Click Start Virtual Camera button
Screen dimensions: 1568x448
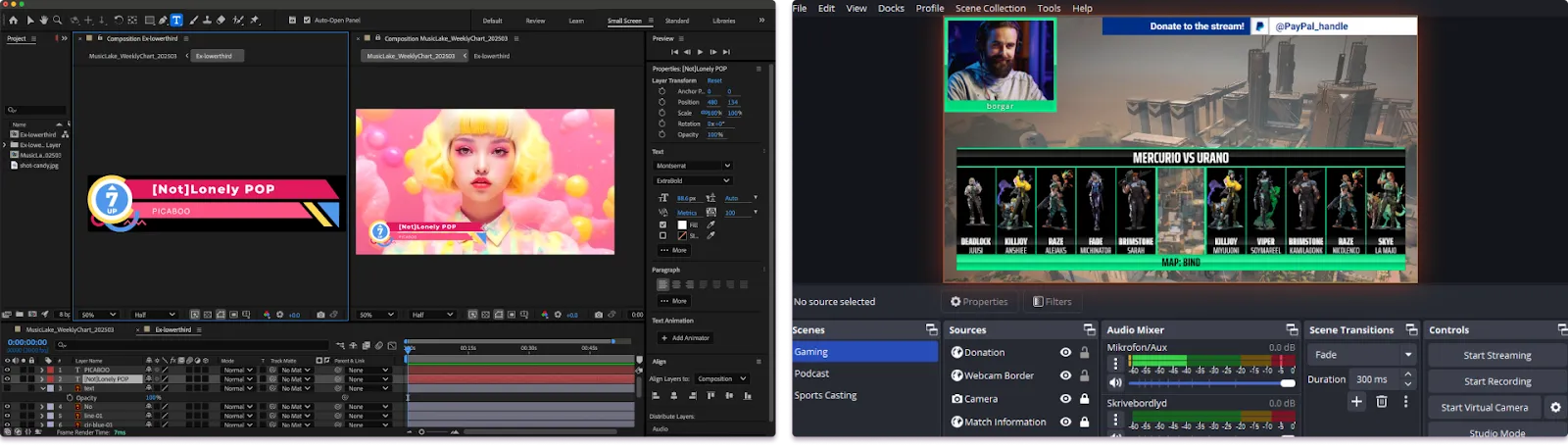pos(1484,407)
